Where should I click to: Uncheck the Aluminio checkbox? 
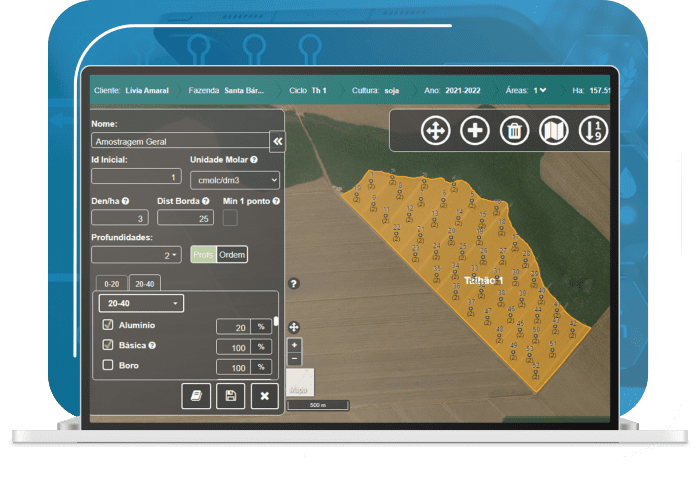point(108,325)
